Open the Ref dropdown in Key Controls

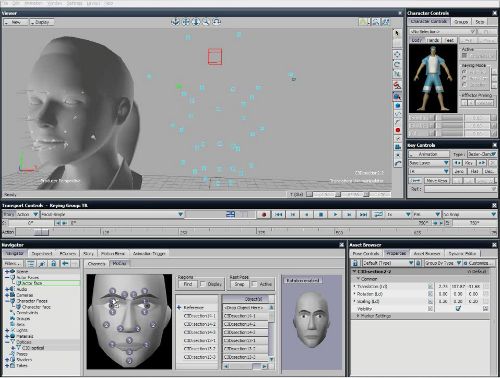460,189
